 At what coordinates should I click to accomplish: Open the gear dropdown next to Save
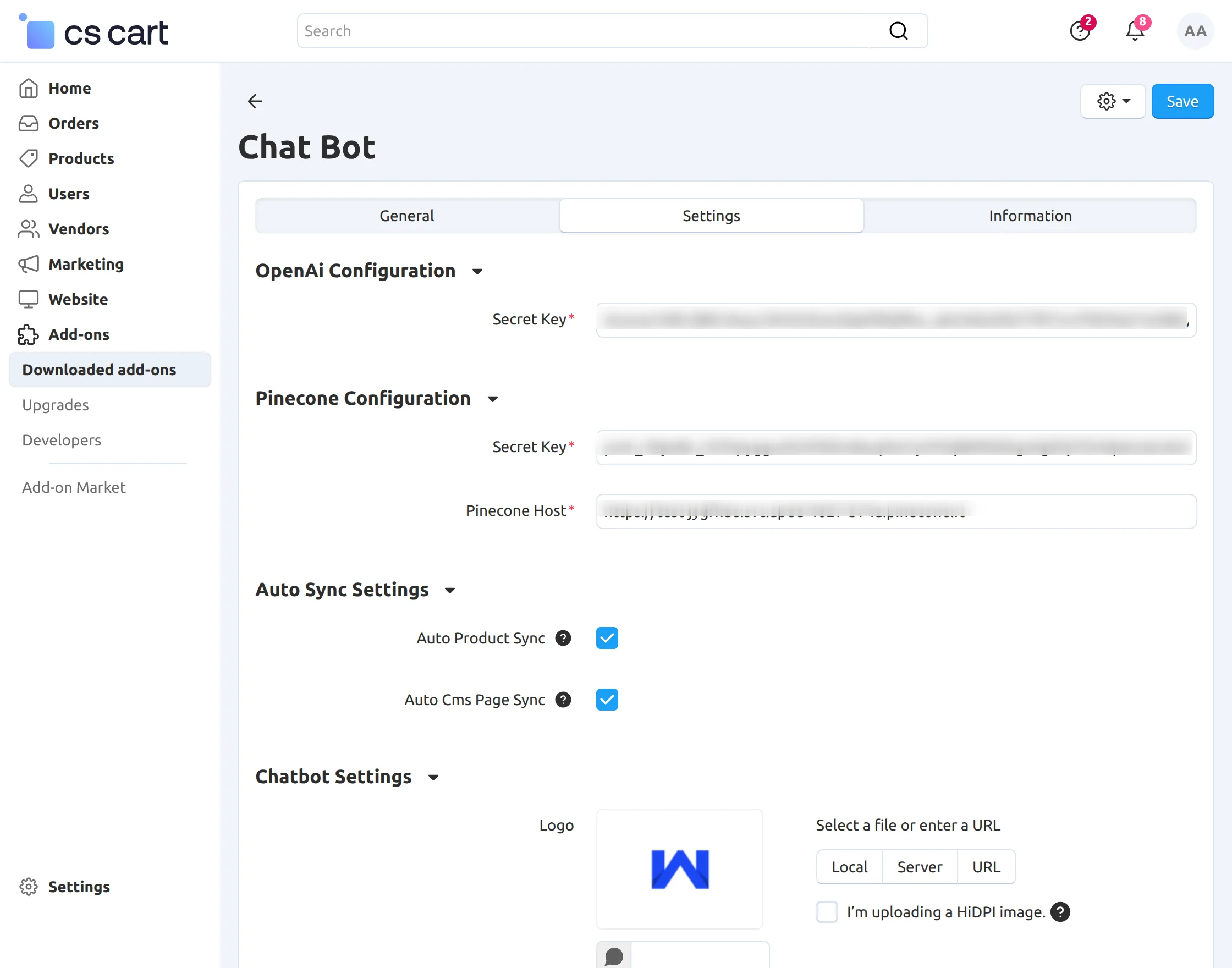coord(1113,101)
